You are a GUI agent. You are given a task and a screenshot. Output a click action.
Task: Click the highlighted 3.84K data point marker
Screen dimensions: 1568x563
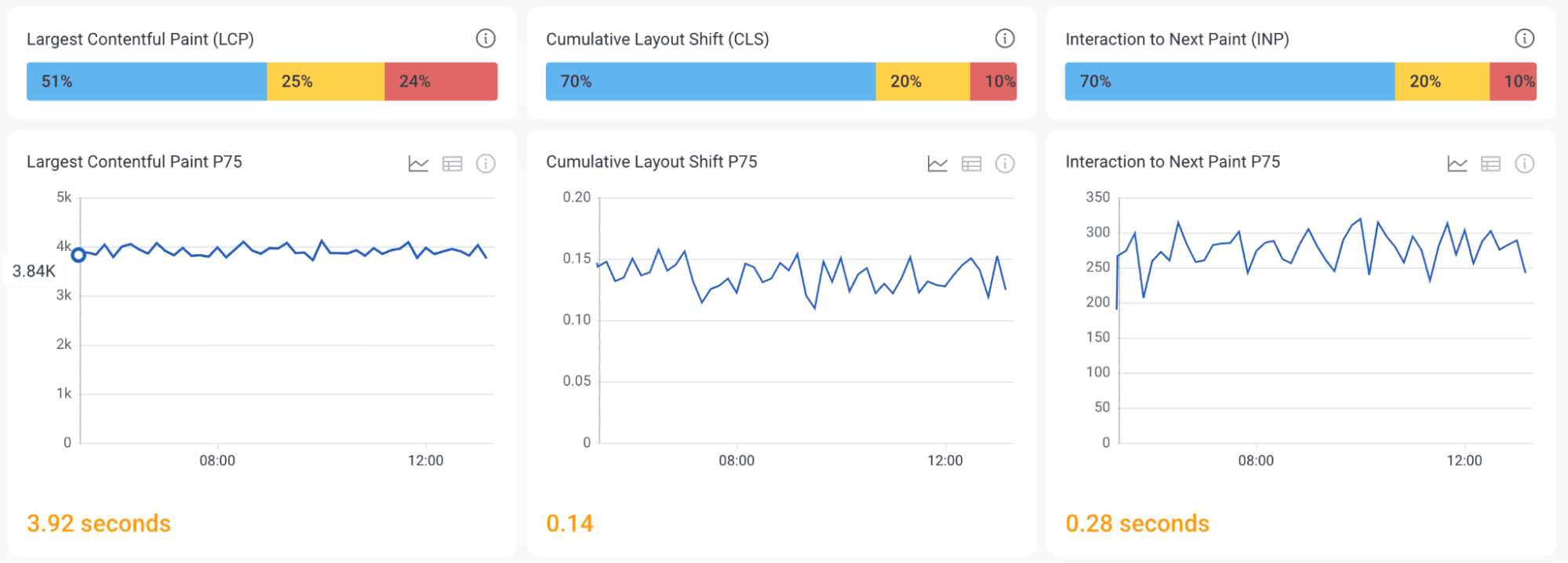tap(78, 254)
